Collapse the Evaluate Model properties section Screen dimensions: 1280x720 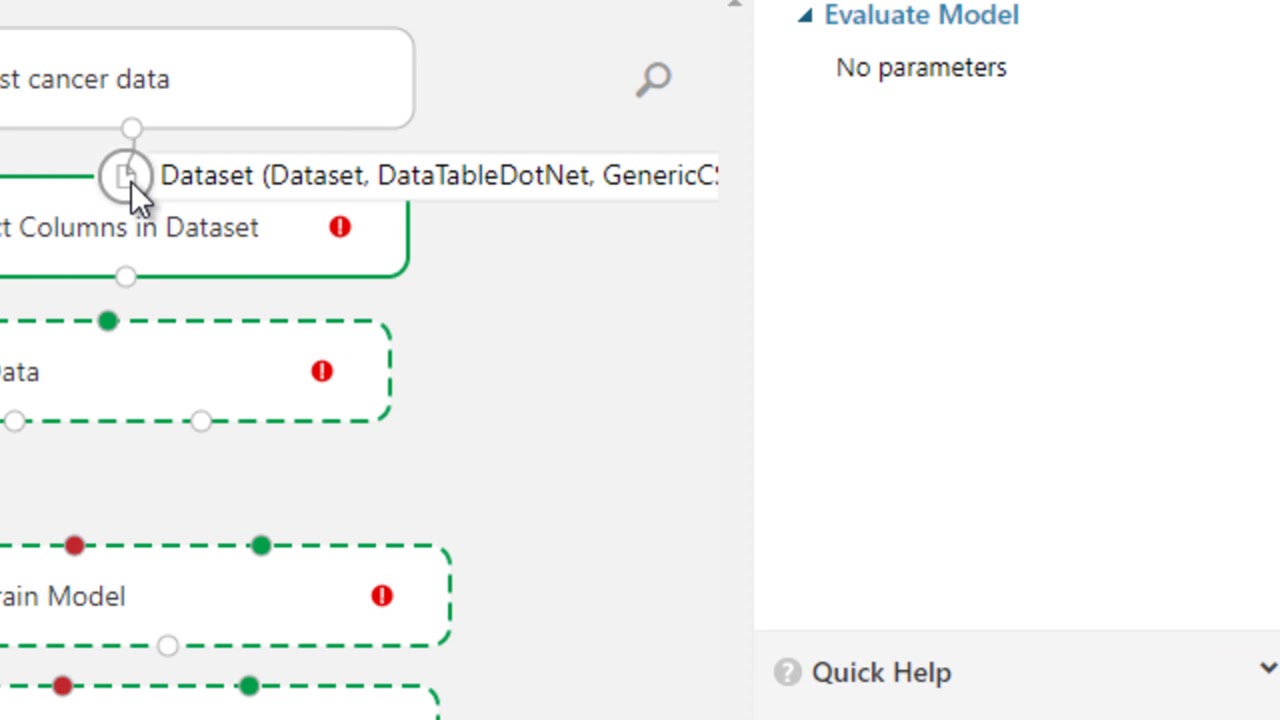[x=805, y=15]
